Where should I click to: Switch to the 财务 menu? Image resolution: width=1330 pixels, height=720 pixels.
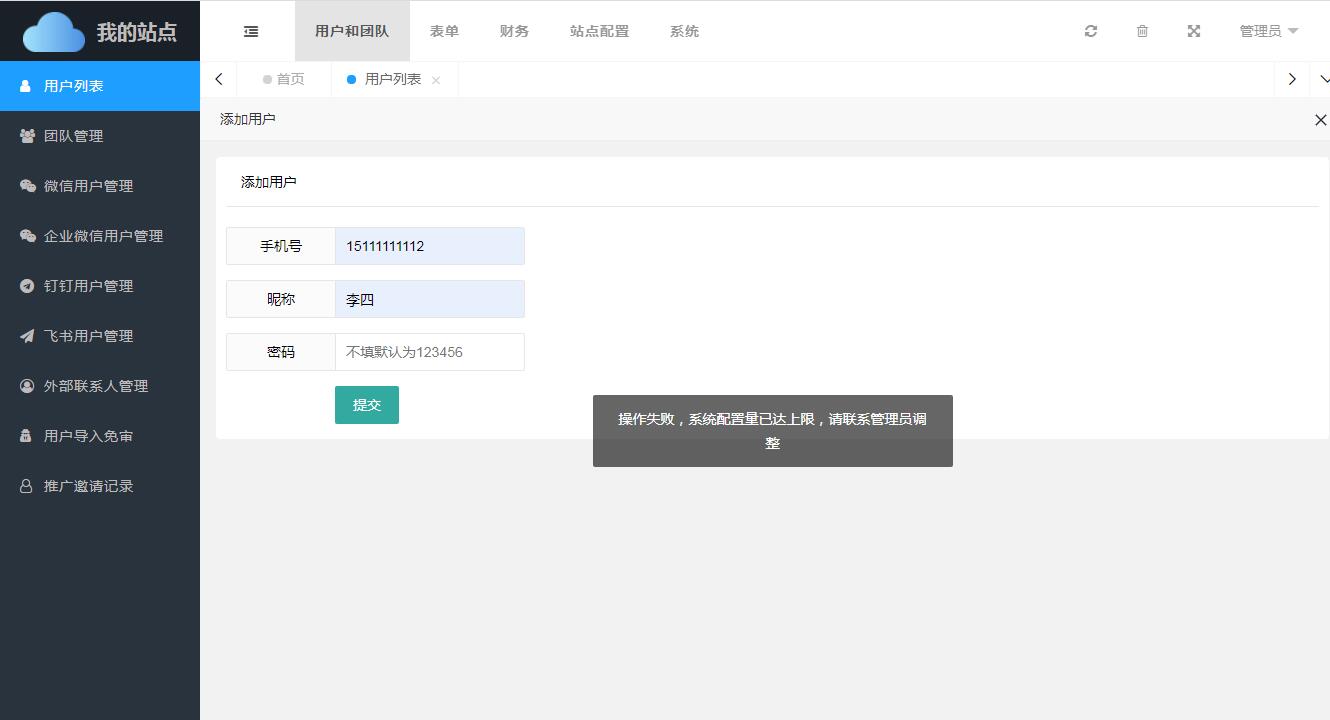514,31
